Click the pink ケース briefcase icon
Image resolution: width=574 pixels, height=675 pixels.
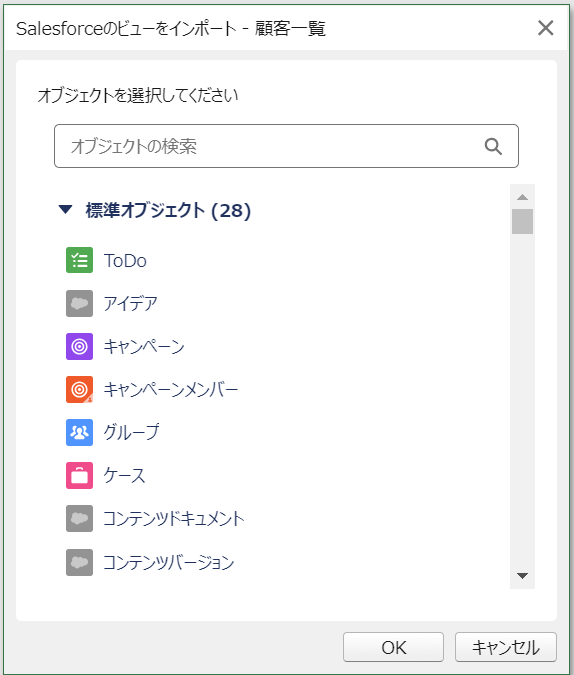tap(79, 475)
